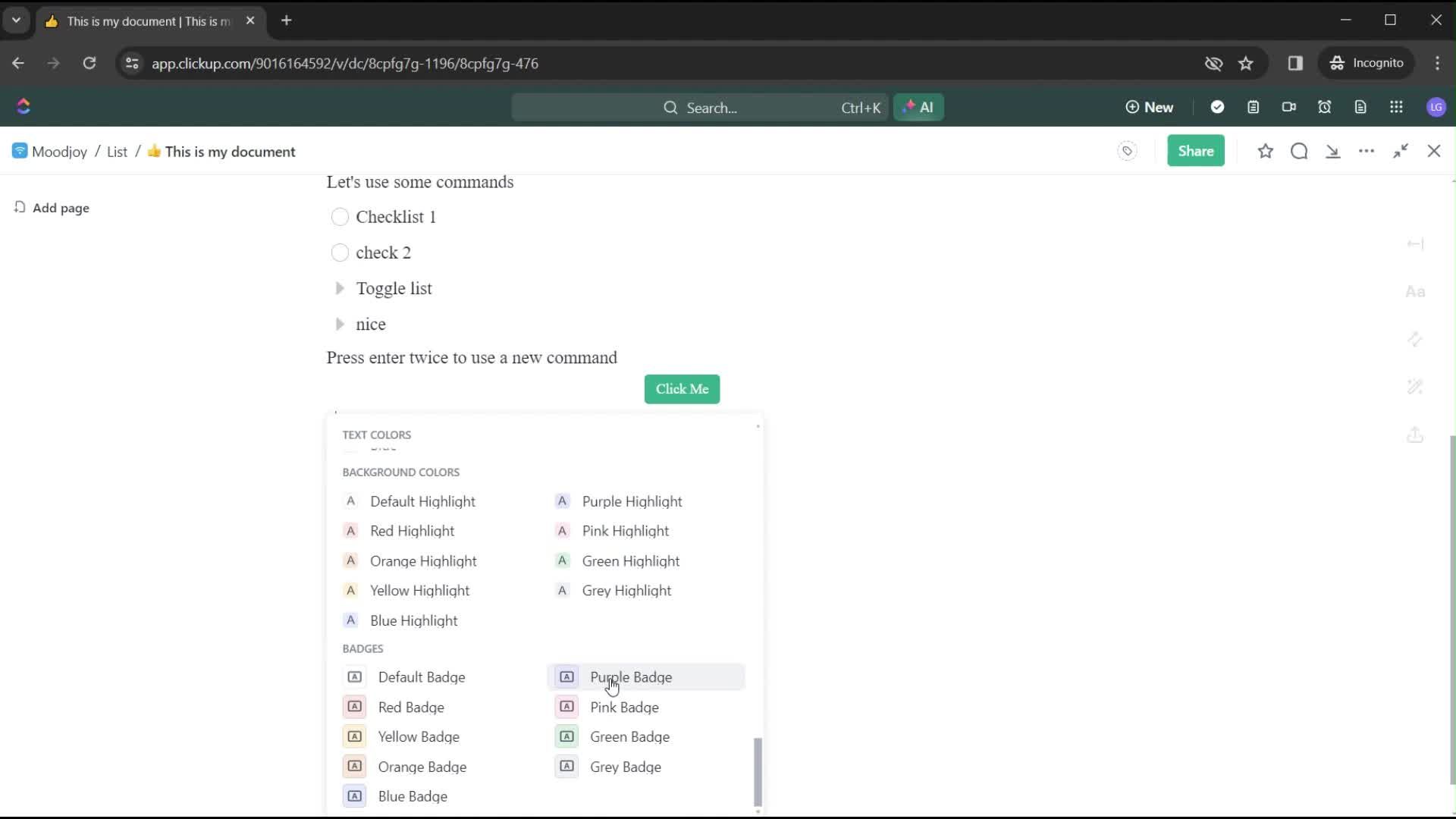Open the tasks checkmark icon in header

[x=1217, y=107]
